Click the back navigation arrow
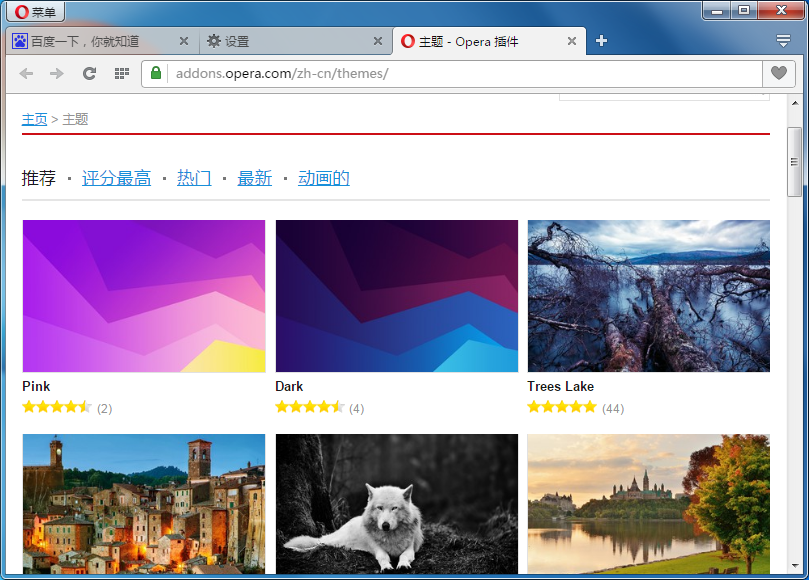The width and height of the screenshot is (809, 580). pos(26,73)
